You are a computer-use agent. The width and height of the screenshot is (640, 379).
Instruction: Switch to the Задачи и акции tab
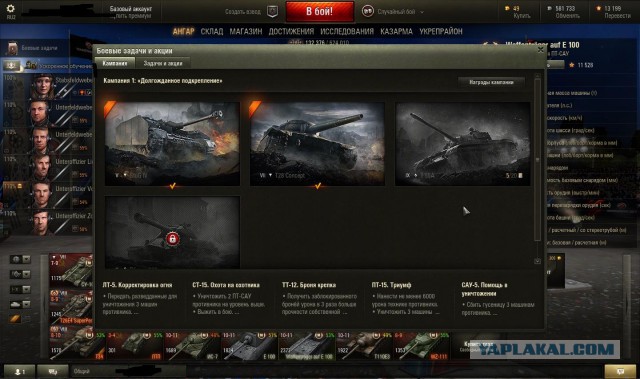coord(162,63)
